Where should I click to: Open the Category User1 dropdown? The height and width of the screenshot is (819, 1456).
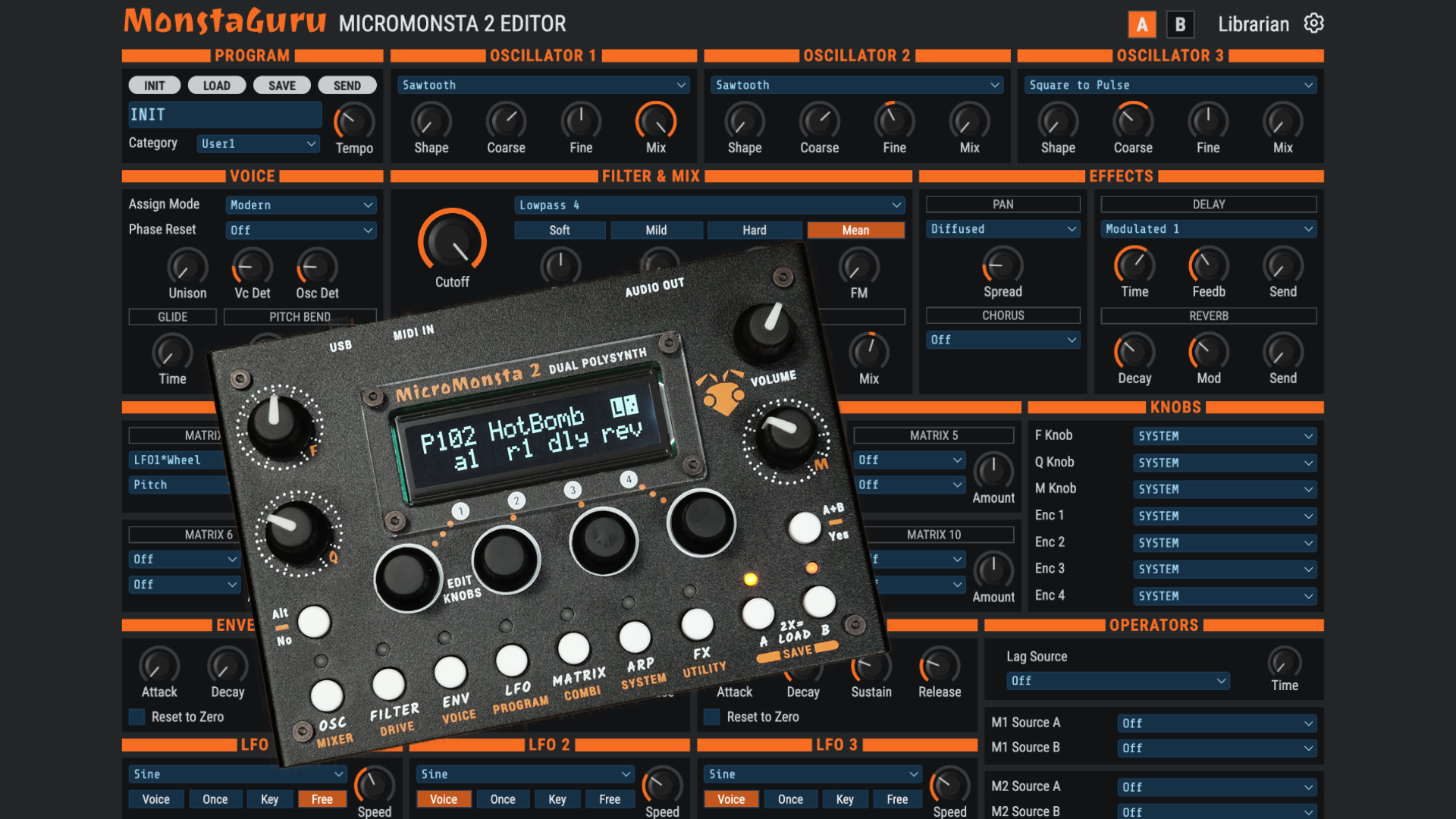pyautogui.click(x=258, y=143)
